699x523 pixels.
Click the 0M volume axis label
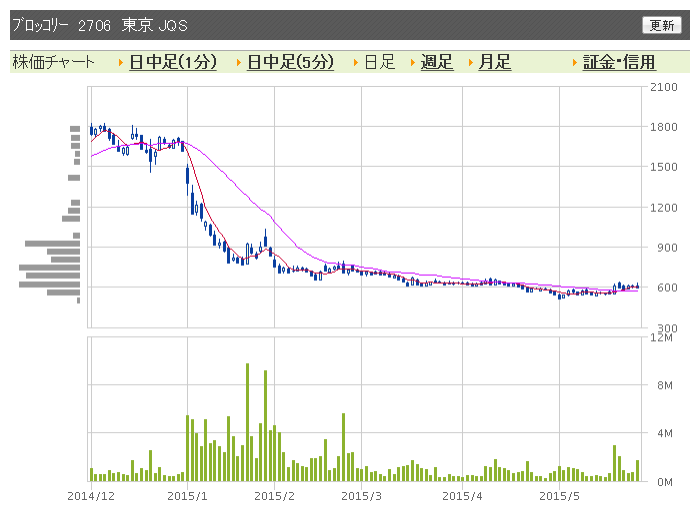coord(665,482)
